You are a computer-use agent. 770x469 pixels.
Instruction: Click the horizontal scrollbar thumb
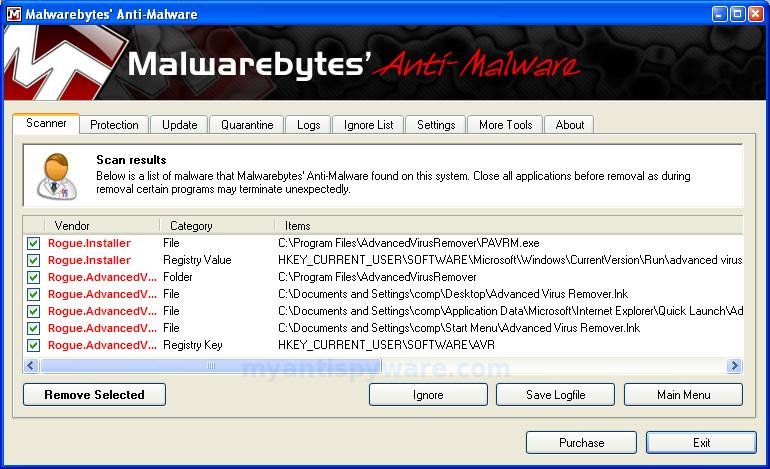click(x=211, y=366)
